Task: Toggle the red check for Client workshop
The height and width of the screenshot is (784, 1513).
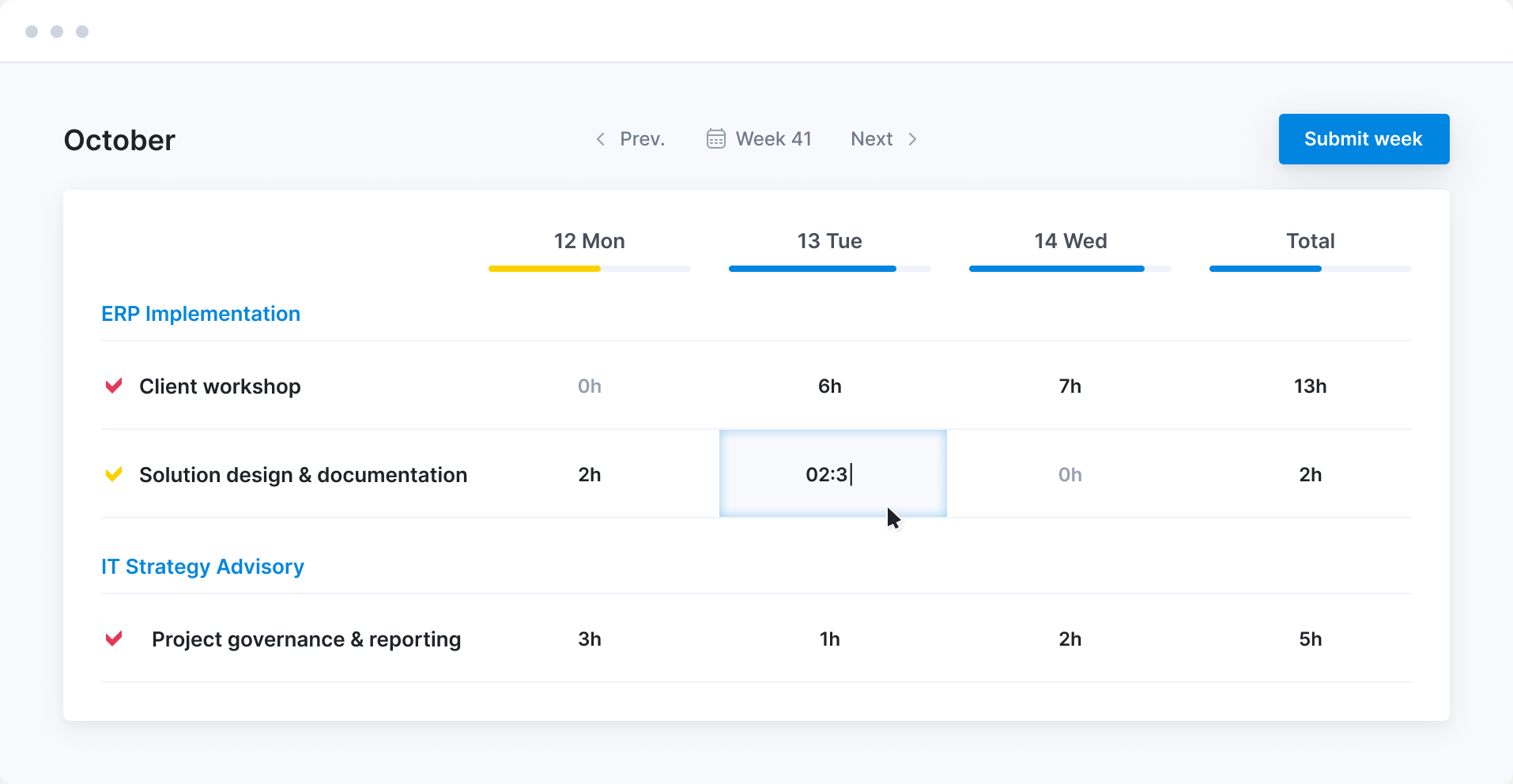Action: (x=114, y=386)
